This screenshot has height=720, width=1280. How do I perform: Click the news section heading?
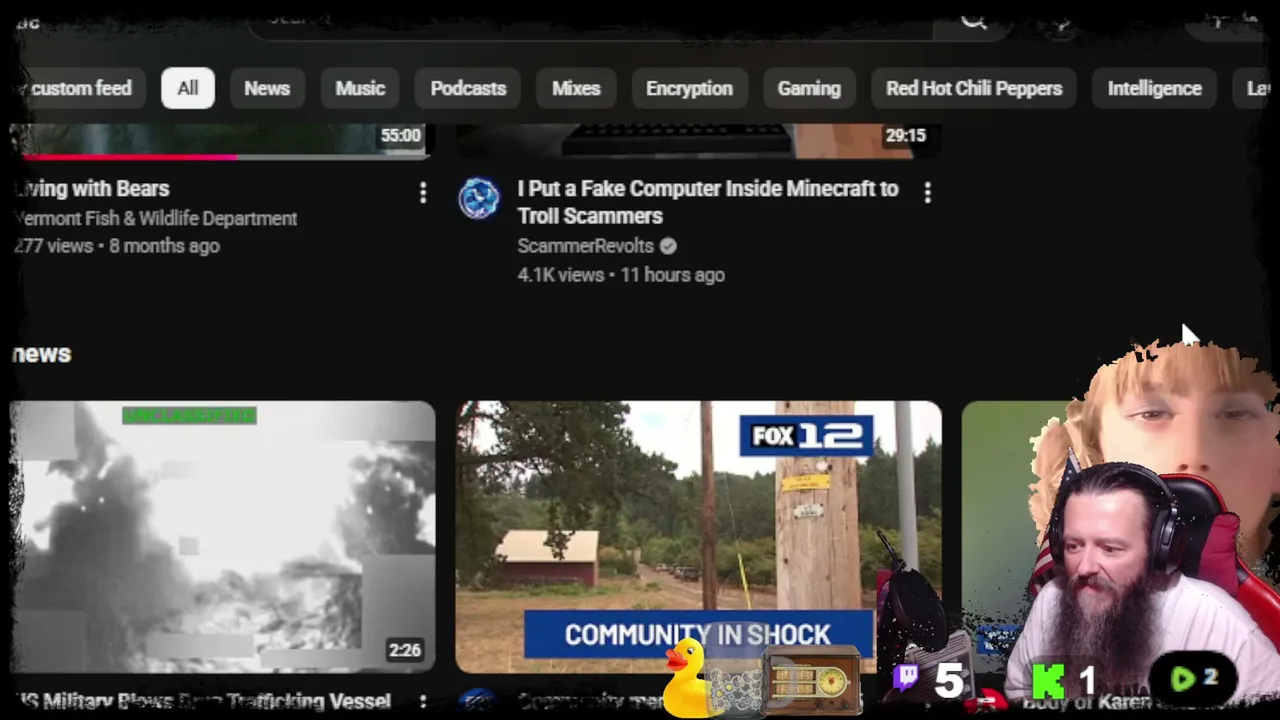point(42,354)
